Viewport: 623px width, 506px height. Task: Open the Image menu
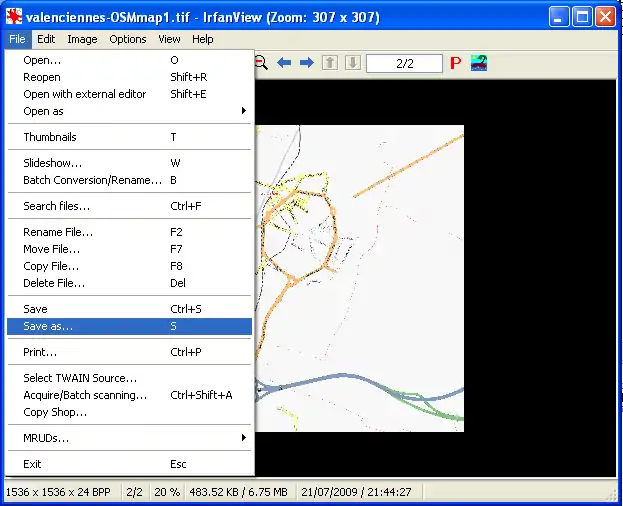coord(82,39)
